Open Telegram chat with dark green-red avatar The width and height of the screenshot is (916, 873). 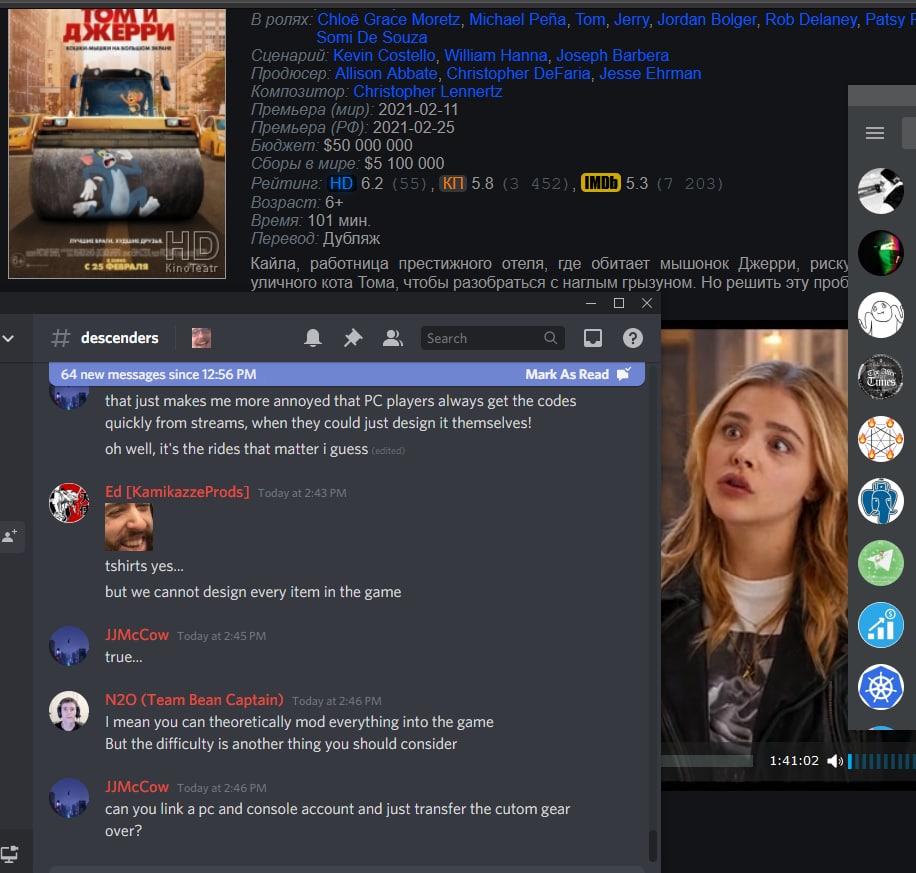pos(881,253)
